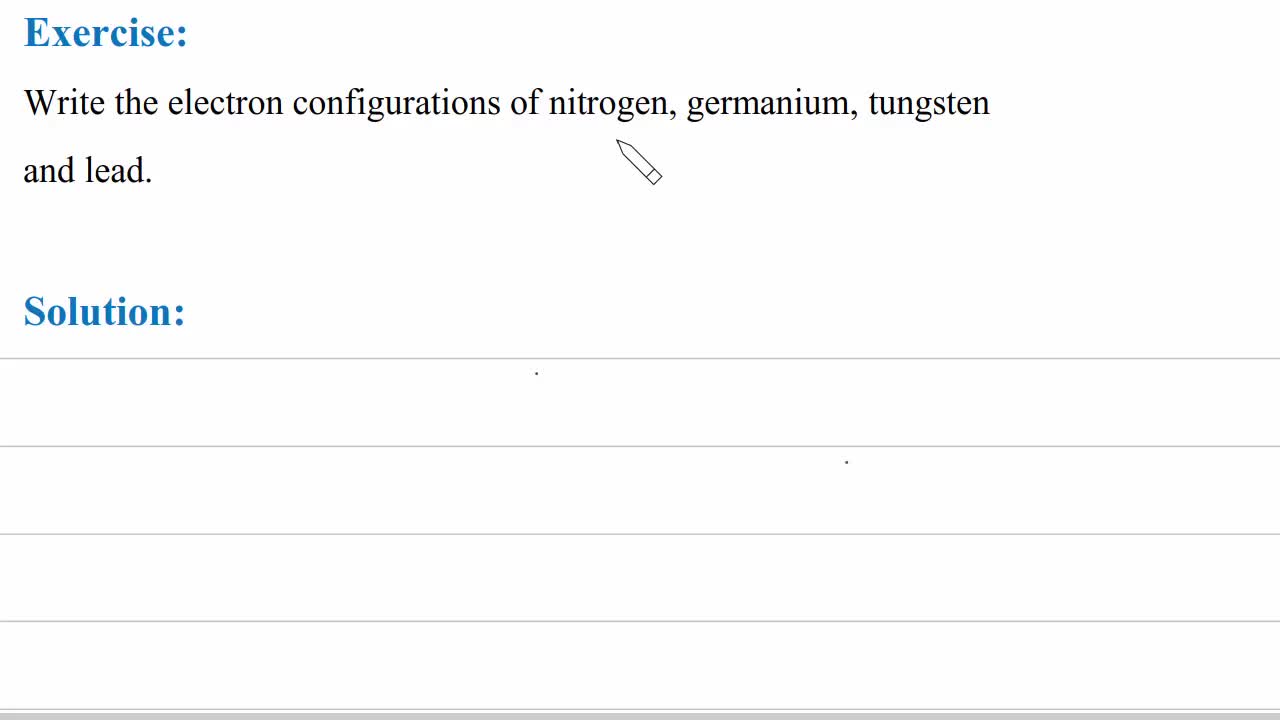
Task: Click the word and on the second line
Action: 49,171
